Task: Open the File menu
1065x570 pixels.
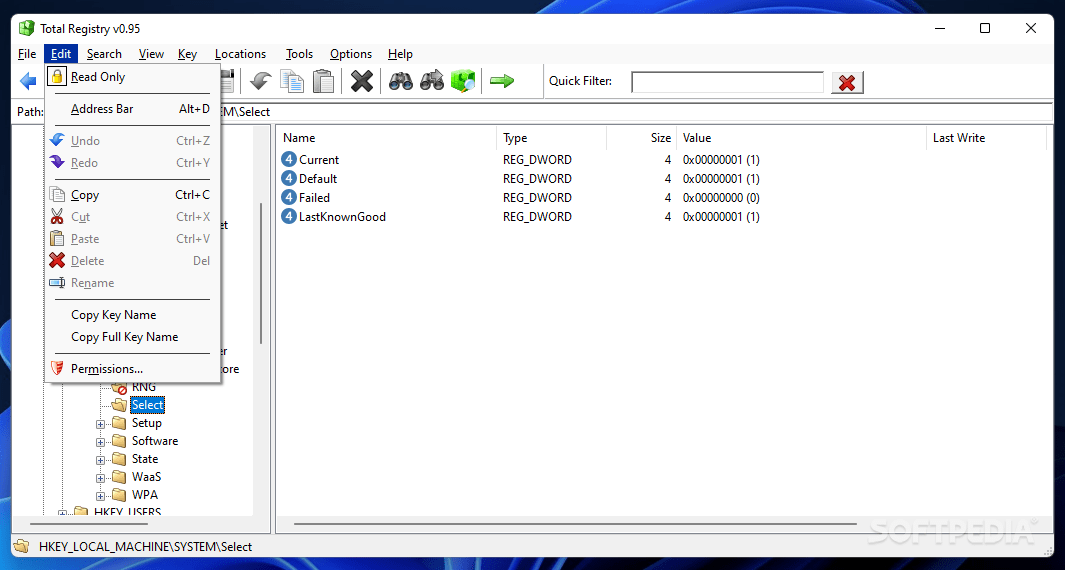Action: pyautogui.click(x=27, y=54)
